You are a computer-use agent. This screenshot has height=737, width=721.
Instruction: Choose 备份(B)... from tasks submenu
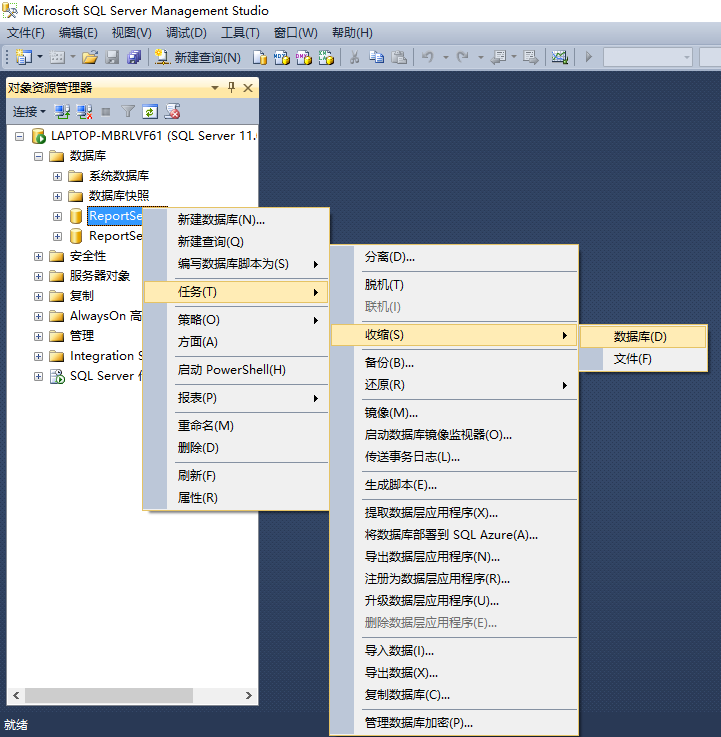[x=454, y=363]
